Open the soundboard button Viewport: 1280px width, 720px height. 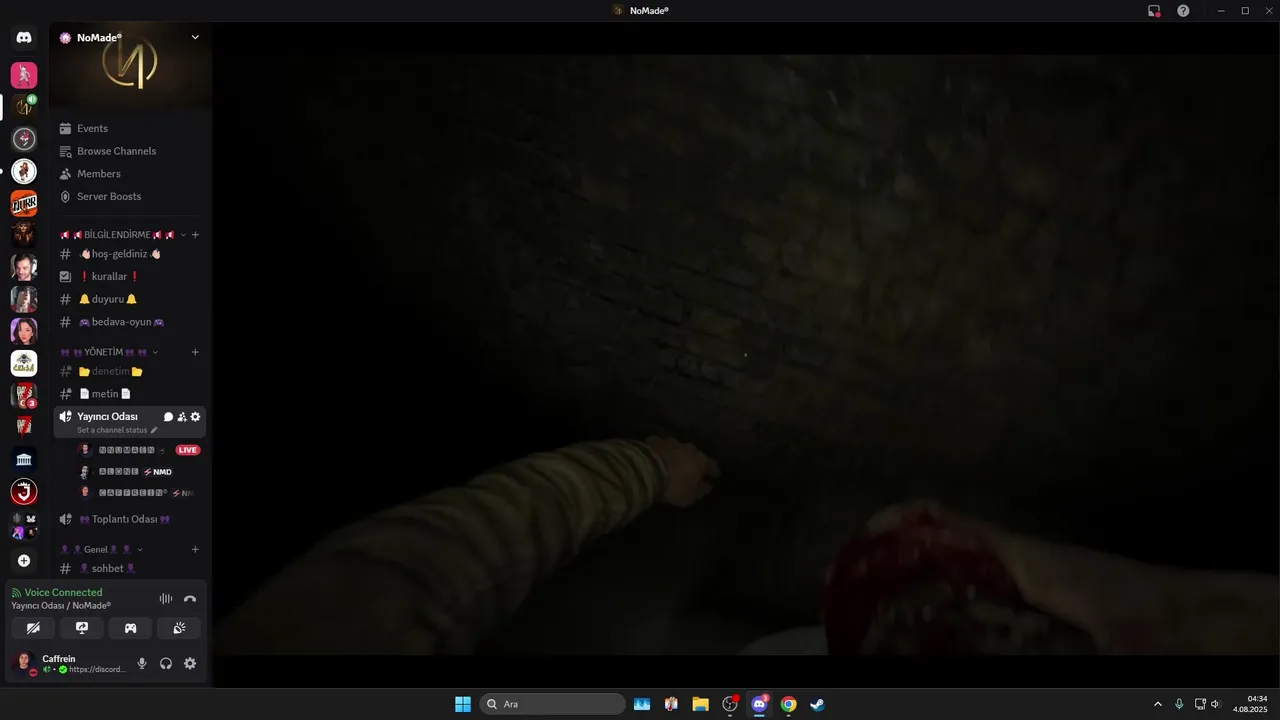coord(178,628)
